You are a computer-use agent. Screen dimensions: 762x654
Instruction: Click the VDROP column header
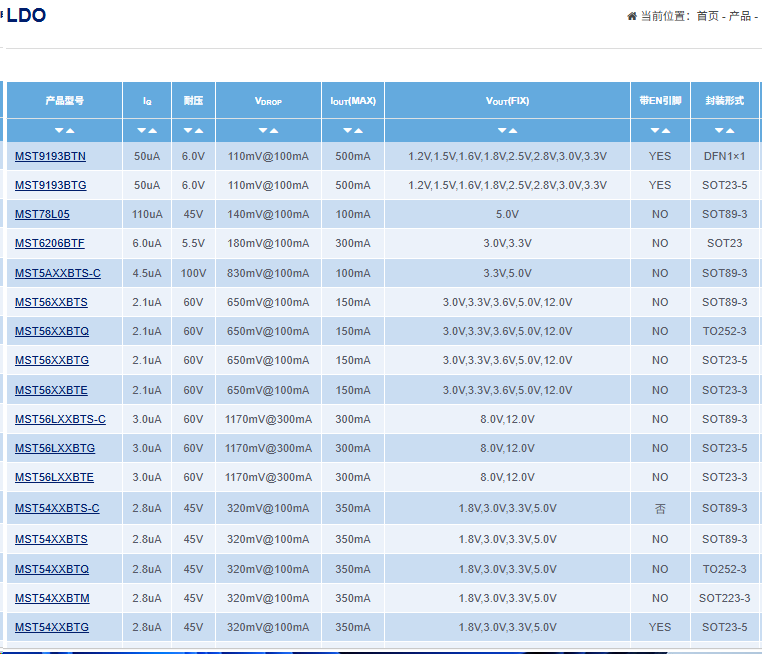(x=268, y=101)
